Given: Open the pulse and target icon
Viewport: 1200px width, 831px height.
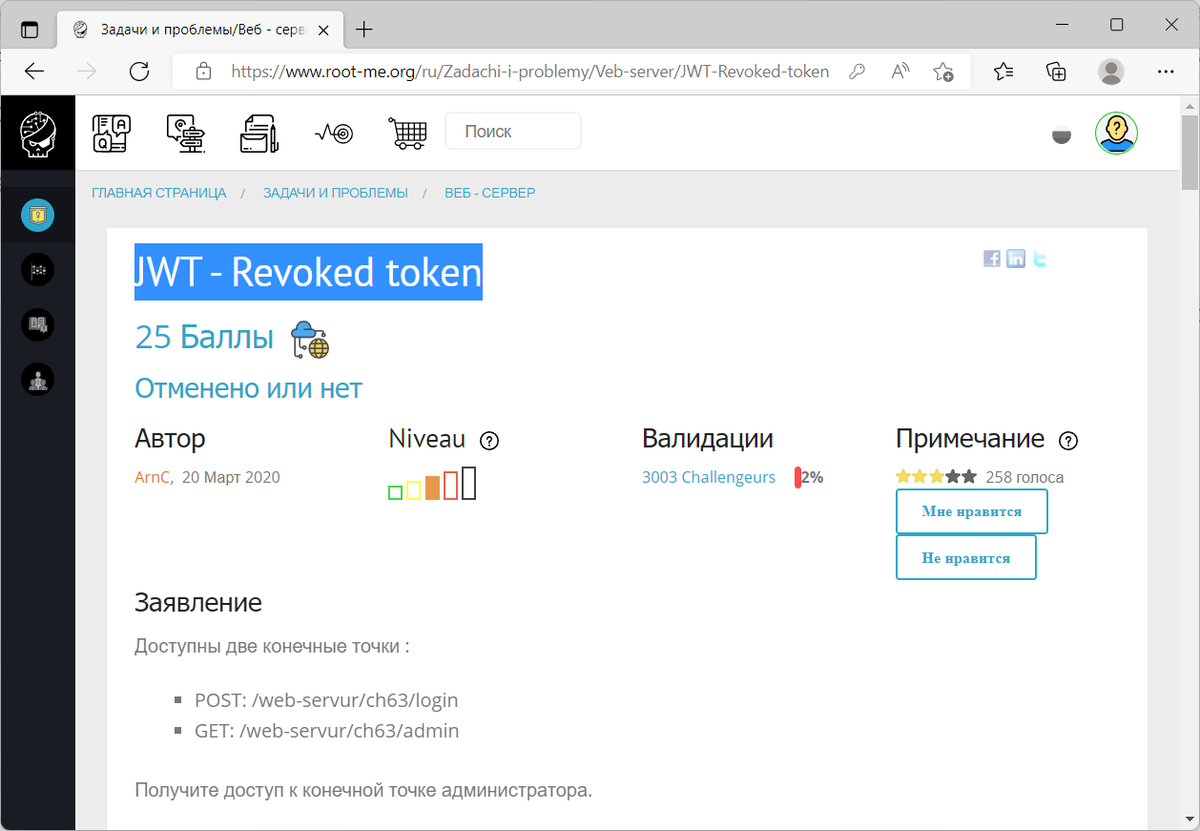Looking at the screenshot, I should [333, 133].
